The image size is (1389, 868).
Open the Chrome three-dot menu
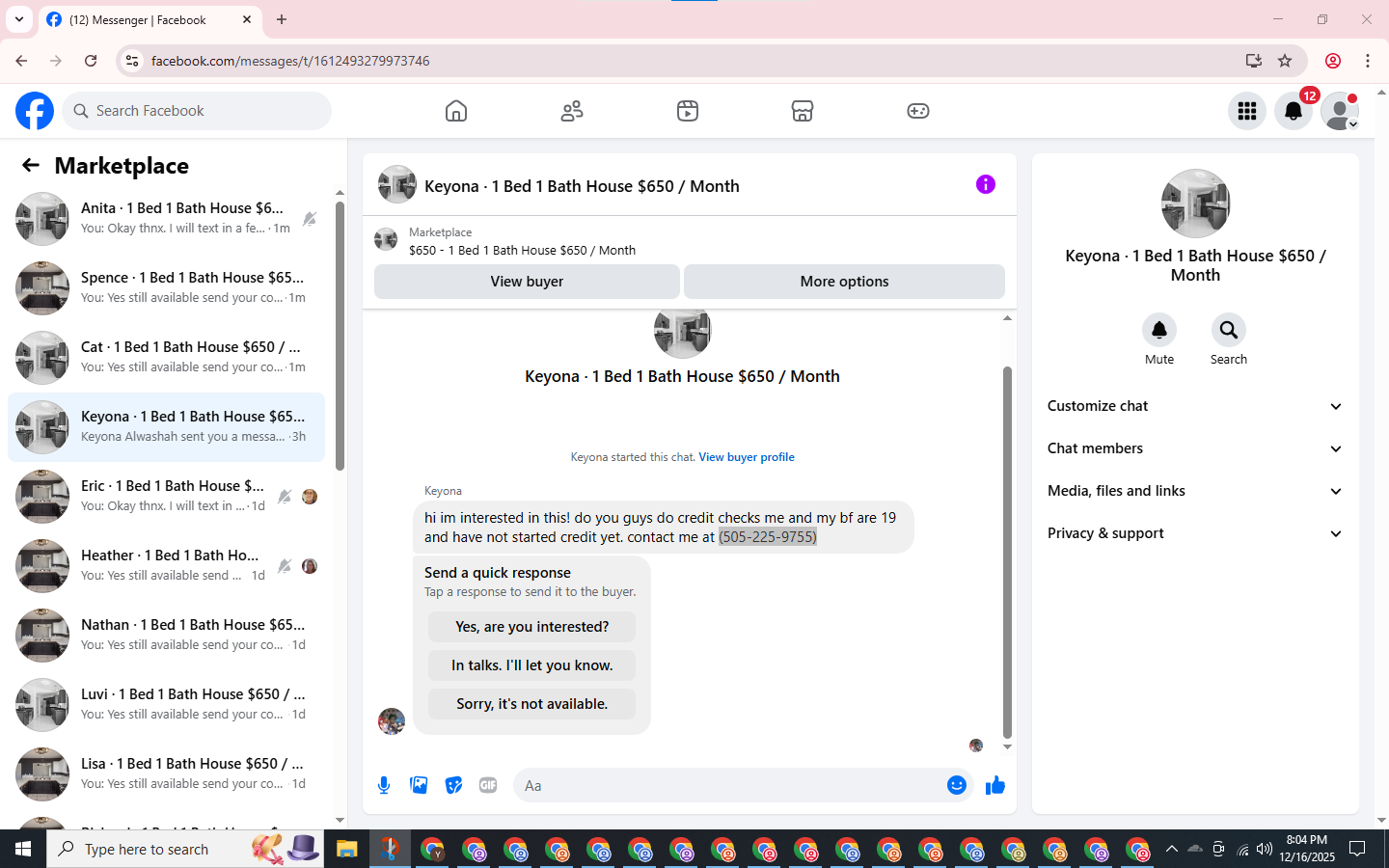(1368, 61)
